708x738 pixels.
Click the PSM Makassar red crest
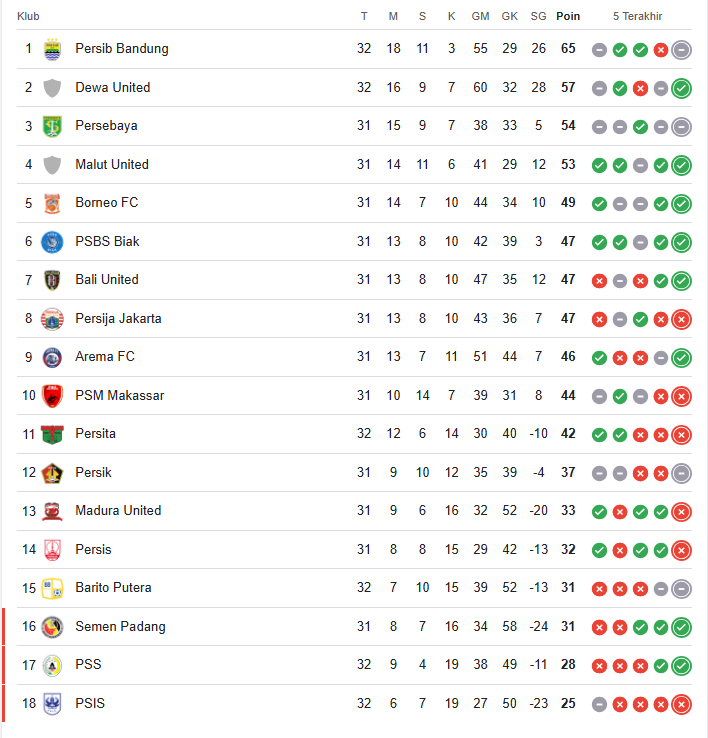click(x=52, y=396)
